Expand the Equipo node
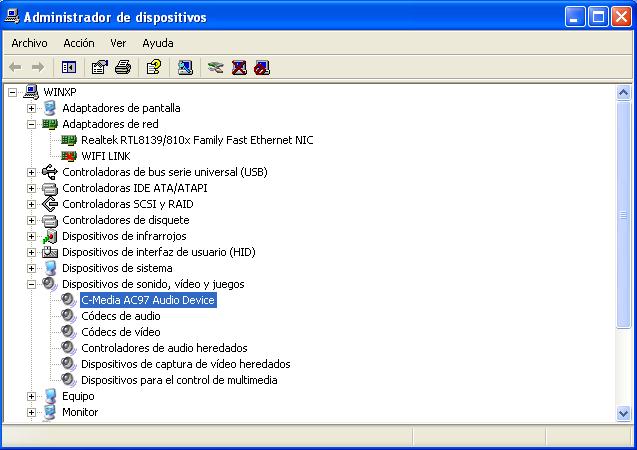Image resolution: width=637 pixels, height=450 pixels. tap(31, 396)
